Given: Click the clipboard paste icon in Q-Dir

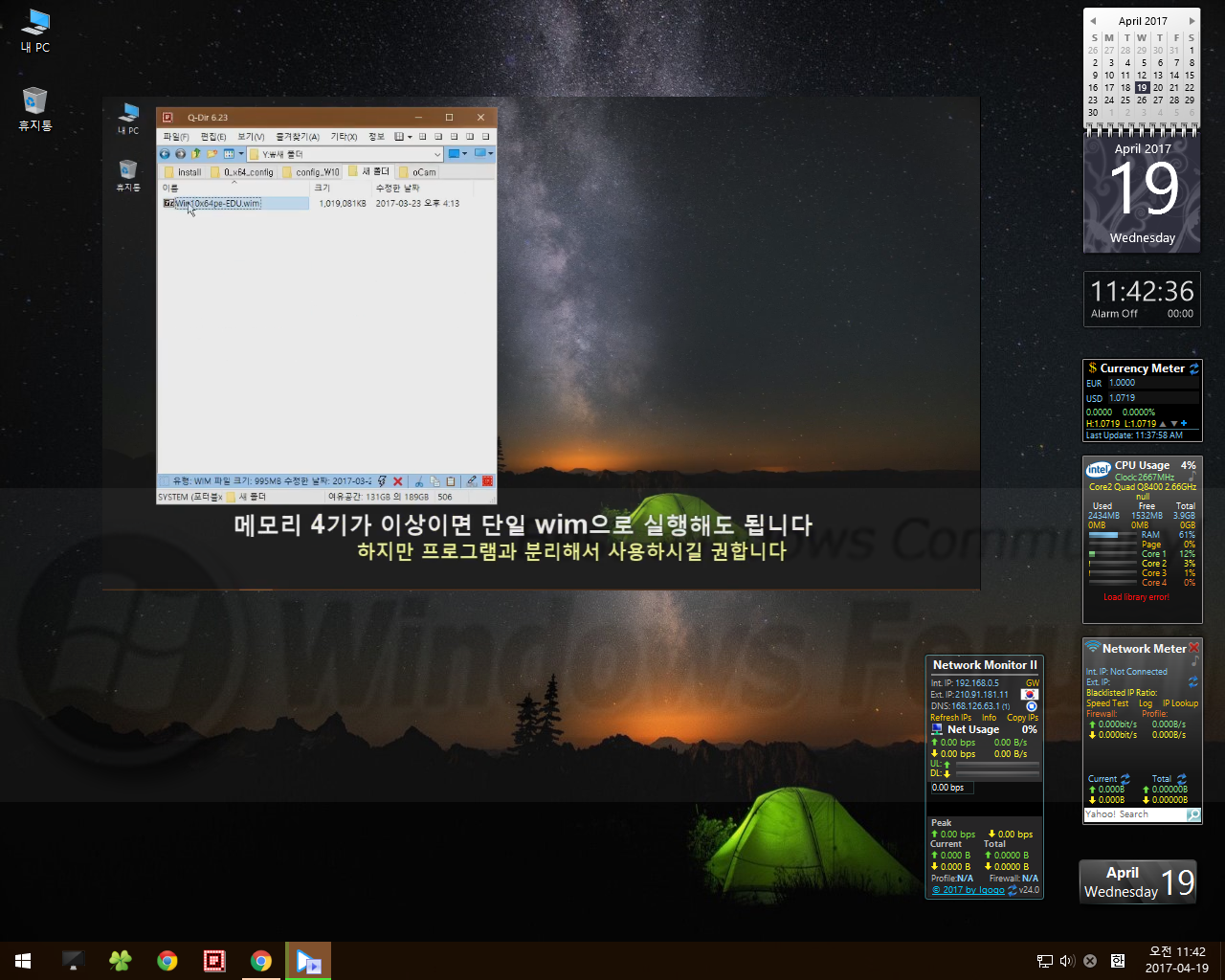Looking at the screenshot, I should point(451,481).
